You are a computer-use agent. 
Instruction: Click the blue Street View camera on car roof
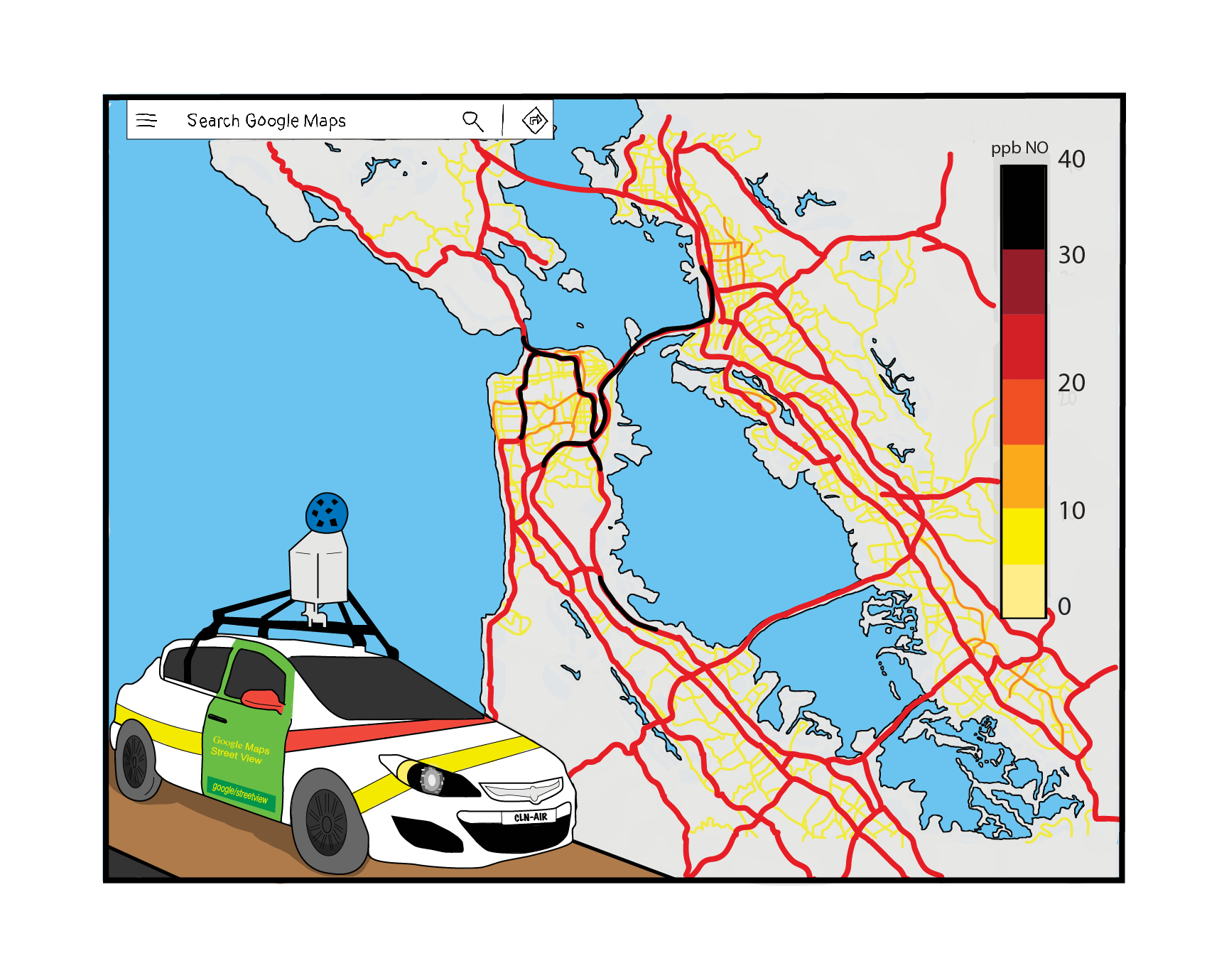(327, 513)
